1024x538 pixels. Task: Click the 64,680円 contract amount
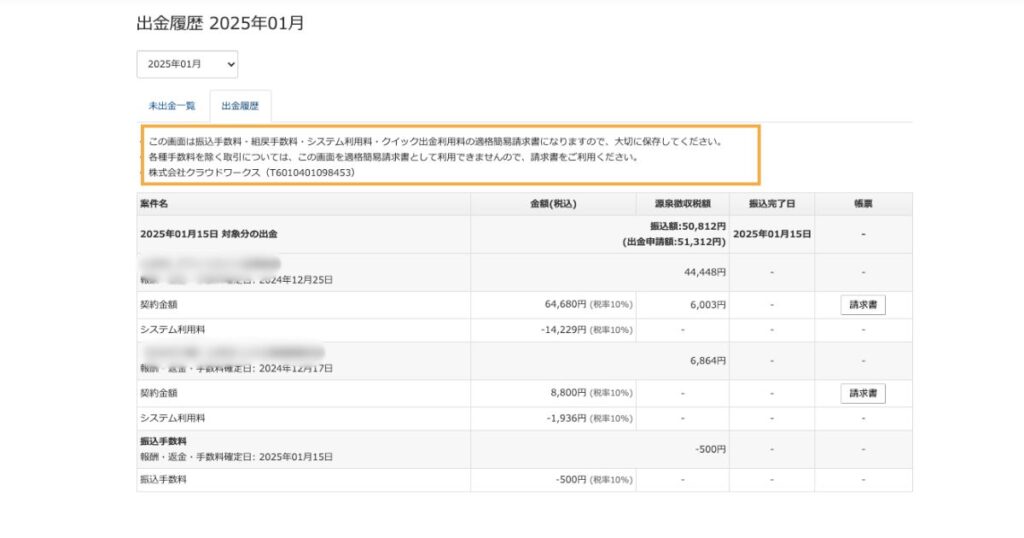pos(566,304)
